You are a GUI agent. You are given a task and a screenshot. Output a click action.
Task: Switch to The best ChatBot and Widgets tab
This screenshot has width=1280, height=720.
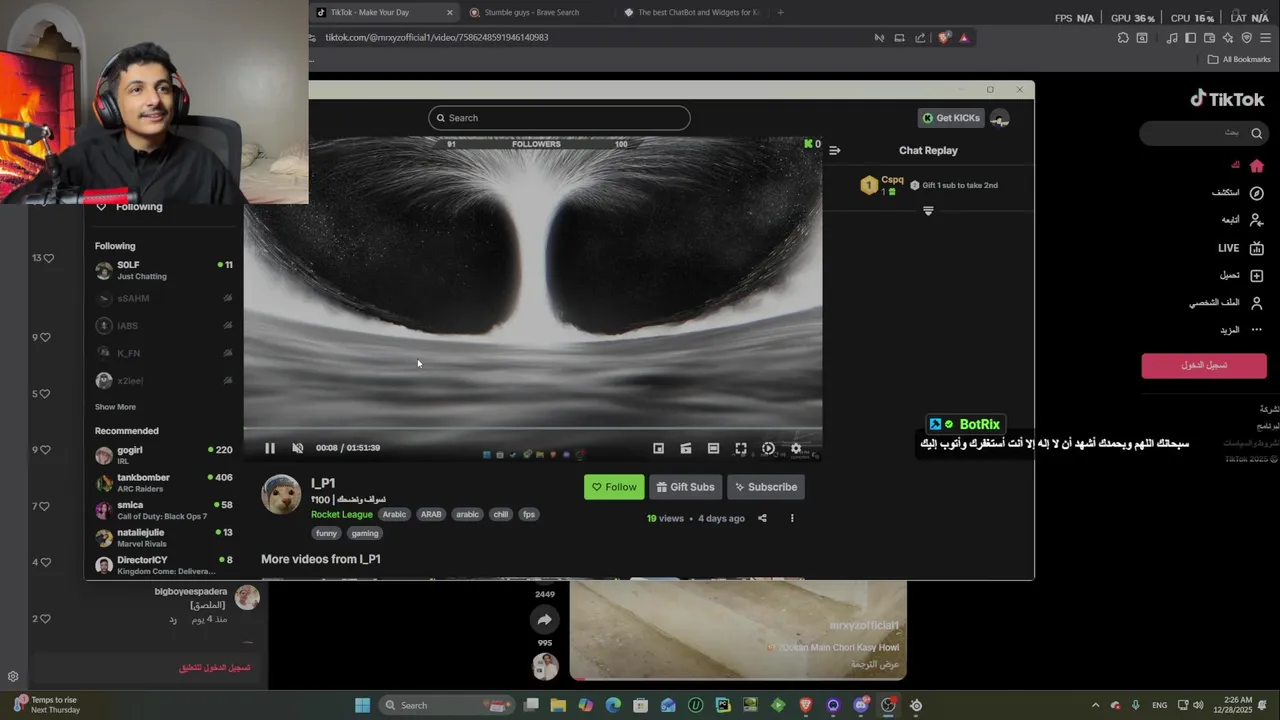click(692, 13)
